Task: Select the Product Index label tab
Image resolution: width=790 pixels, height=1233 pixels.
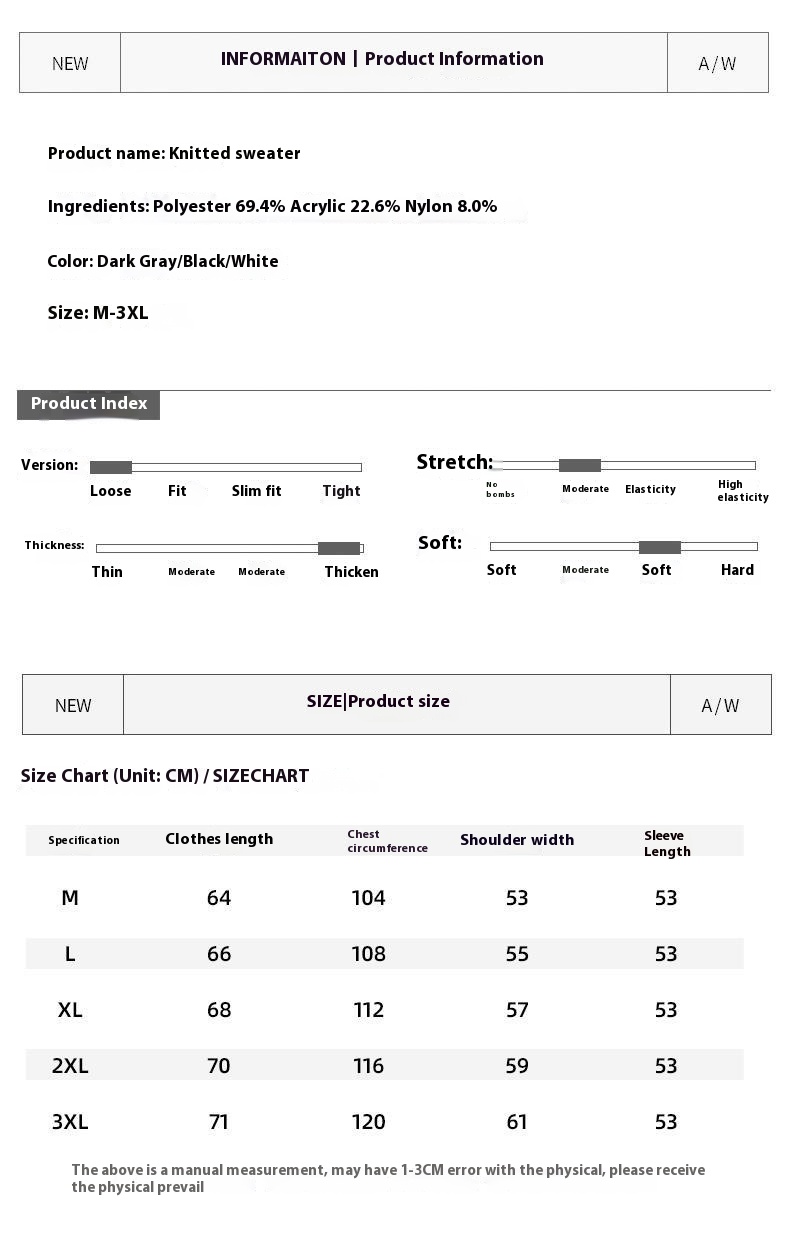Action: [x=89, y=404]
